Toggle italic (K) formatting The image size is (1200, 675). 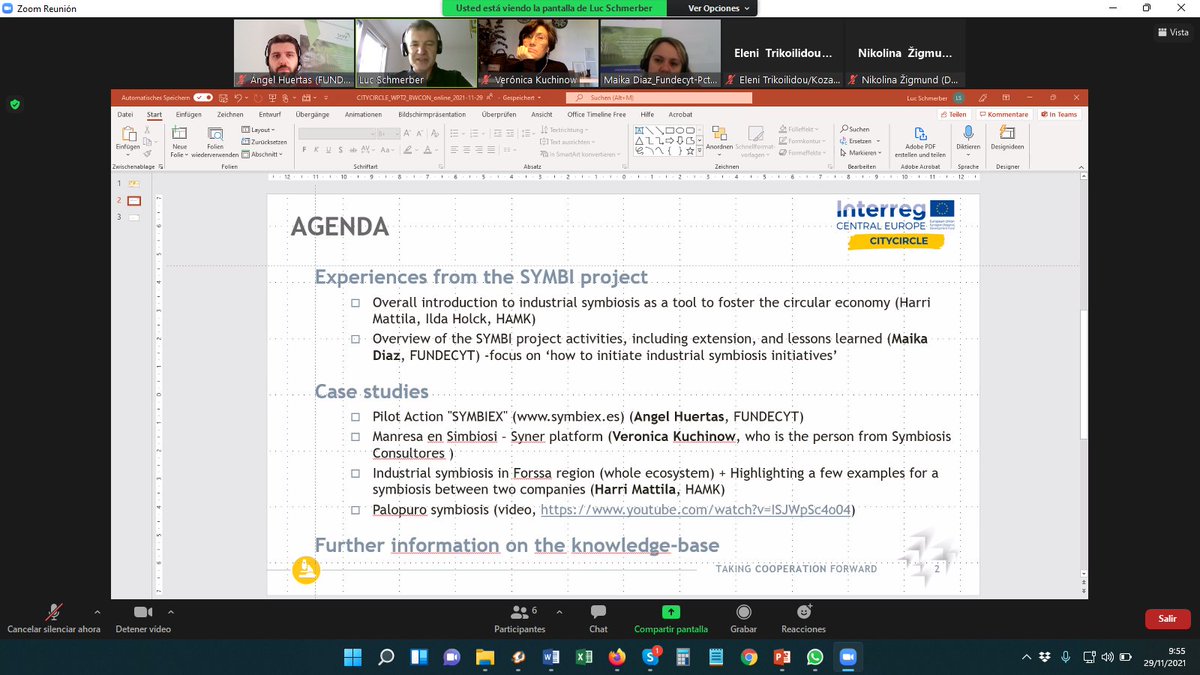click(316, 150)
